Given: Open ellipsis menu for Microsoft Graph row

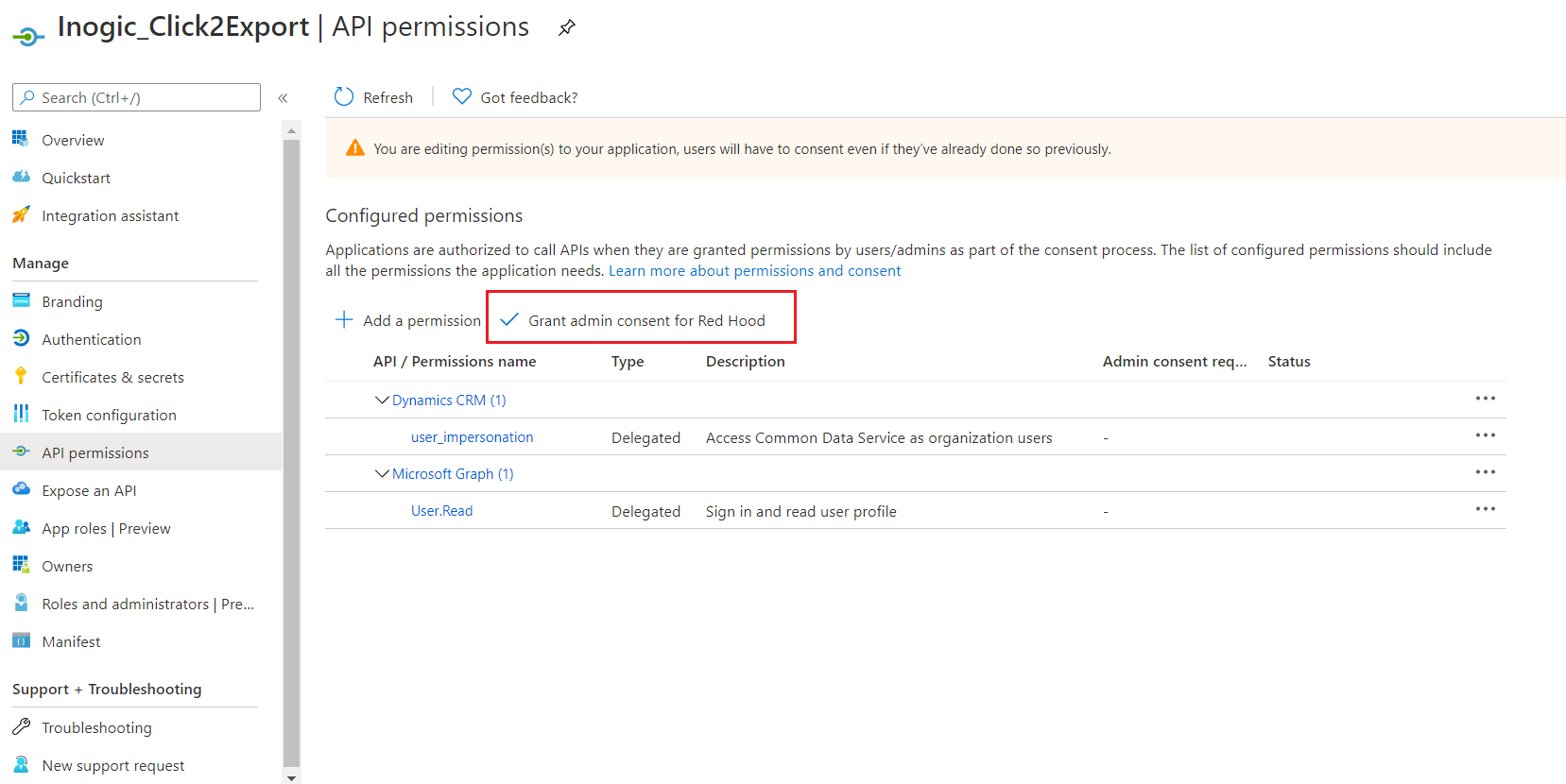Looking at the screenshot, I should (x=1486, y=472).
